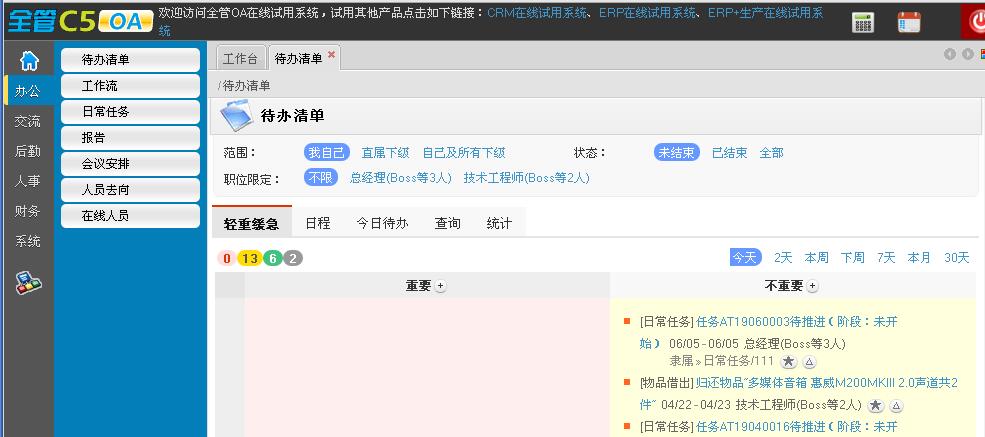Screen dimensions: 985x437
Task: Open 财务 in the left sidebar
Action: (27, 211)
